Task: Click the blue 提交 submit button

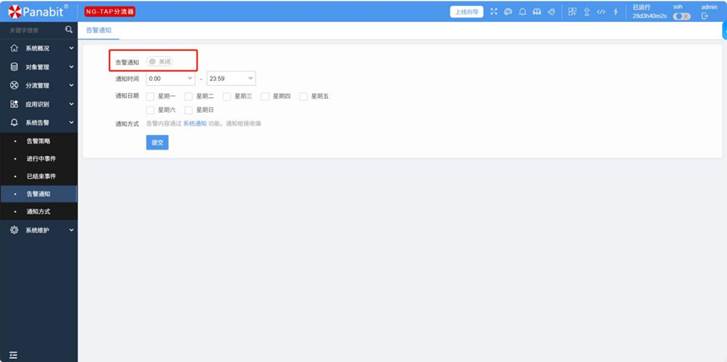Action: click(157, 142)
